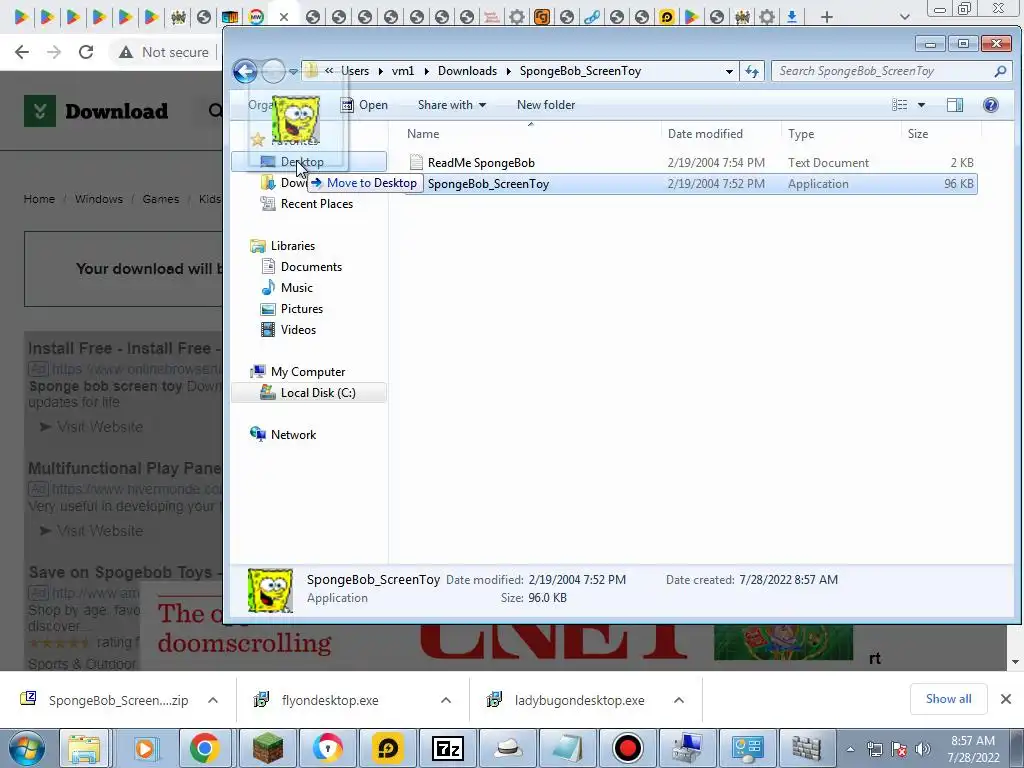Expand options for ladybugondesktop.exe download

point(679,700)
